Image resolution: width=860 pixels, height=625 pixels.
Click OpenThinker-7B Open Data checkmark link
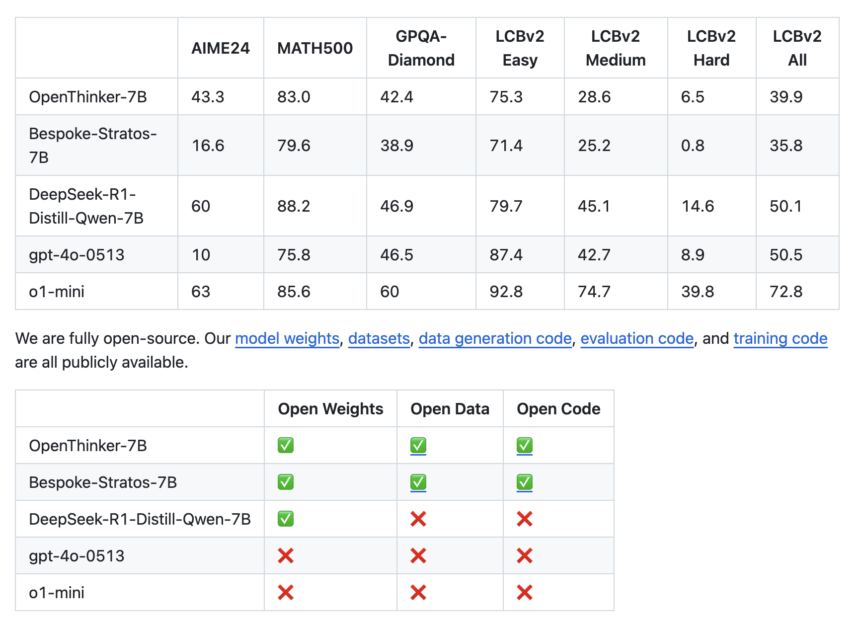click(x=418, y=446)
